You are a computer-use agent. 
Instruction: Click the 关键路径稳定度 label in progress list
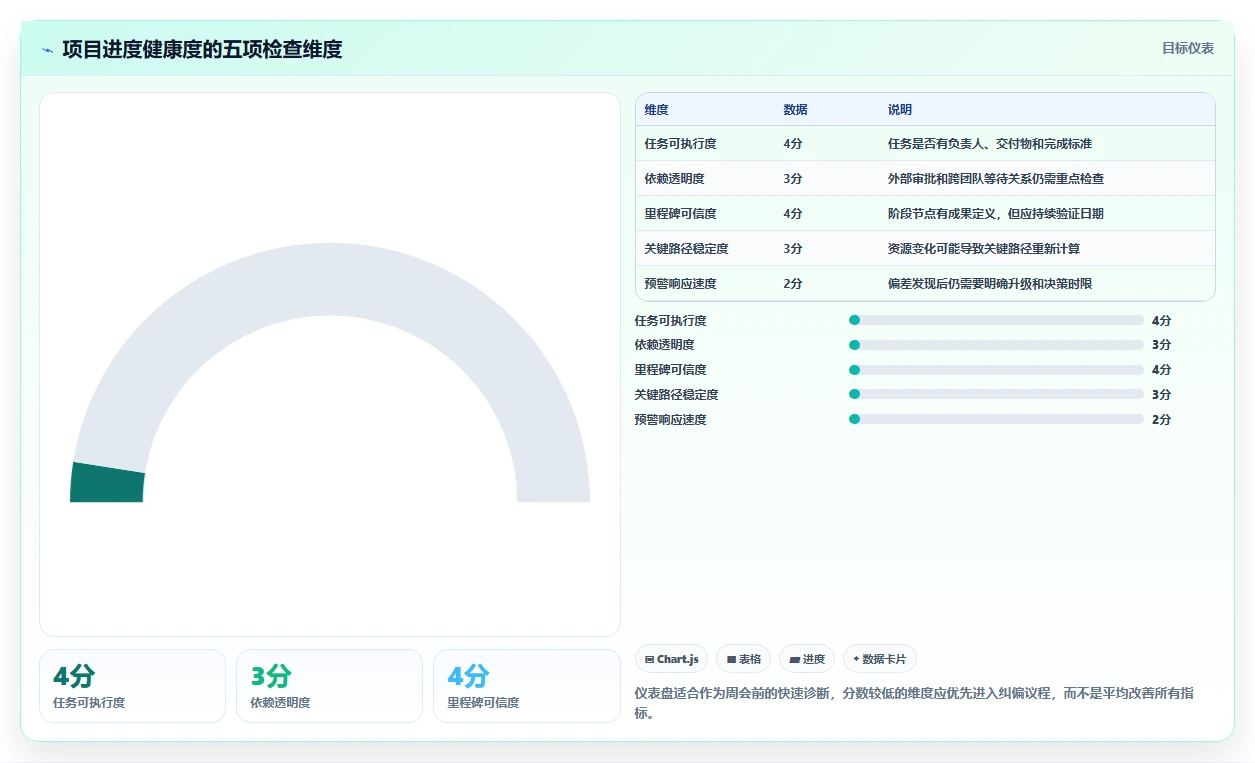[x=677, y=395]
